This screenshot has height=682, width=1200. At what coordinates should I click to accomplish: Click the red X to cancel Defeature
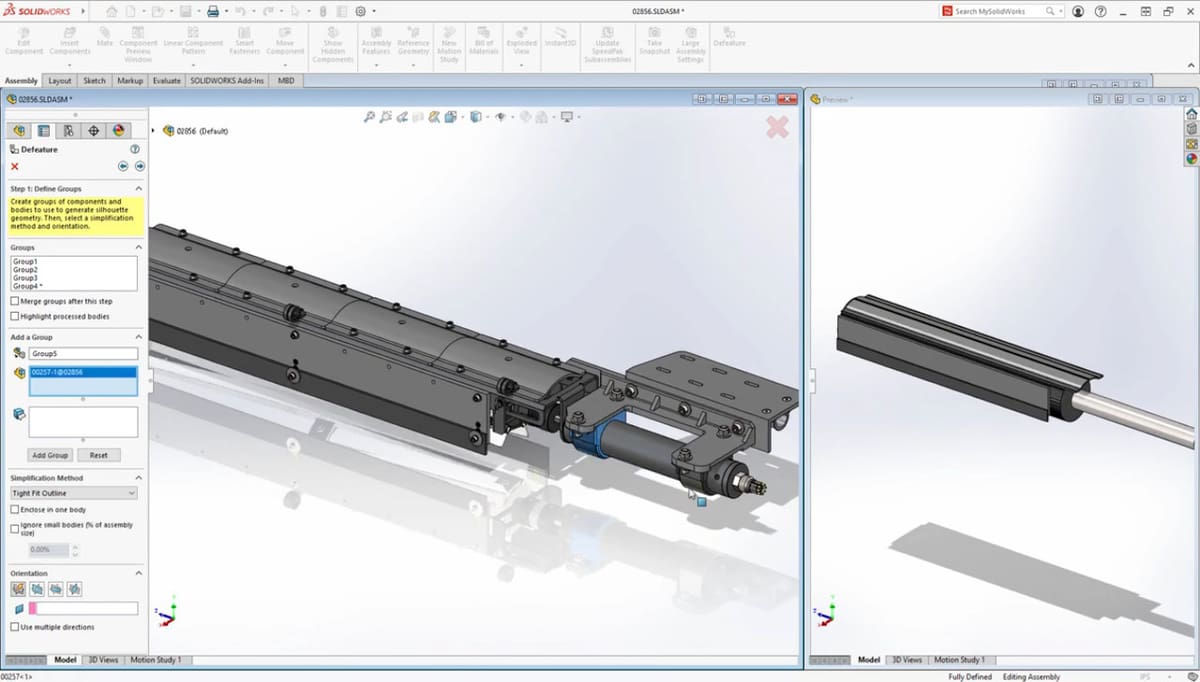pyautogui.click(x=15, y=166)
